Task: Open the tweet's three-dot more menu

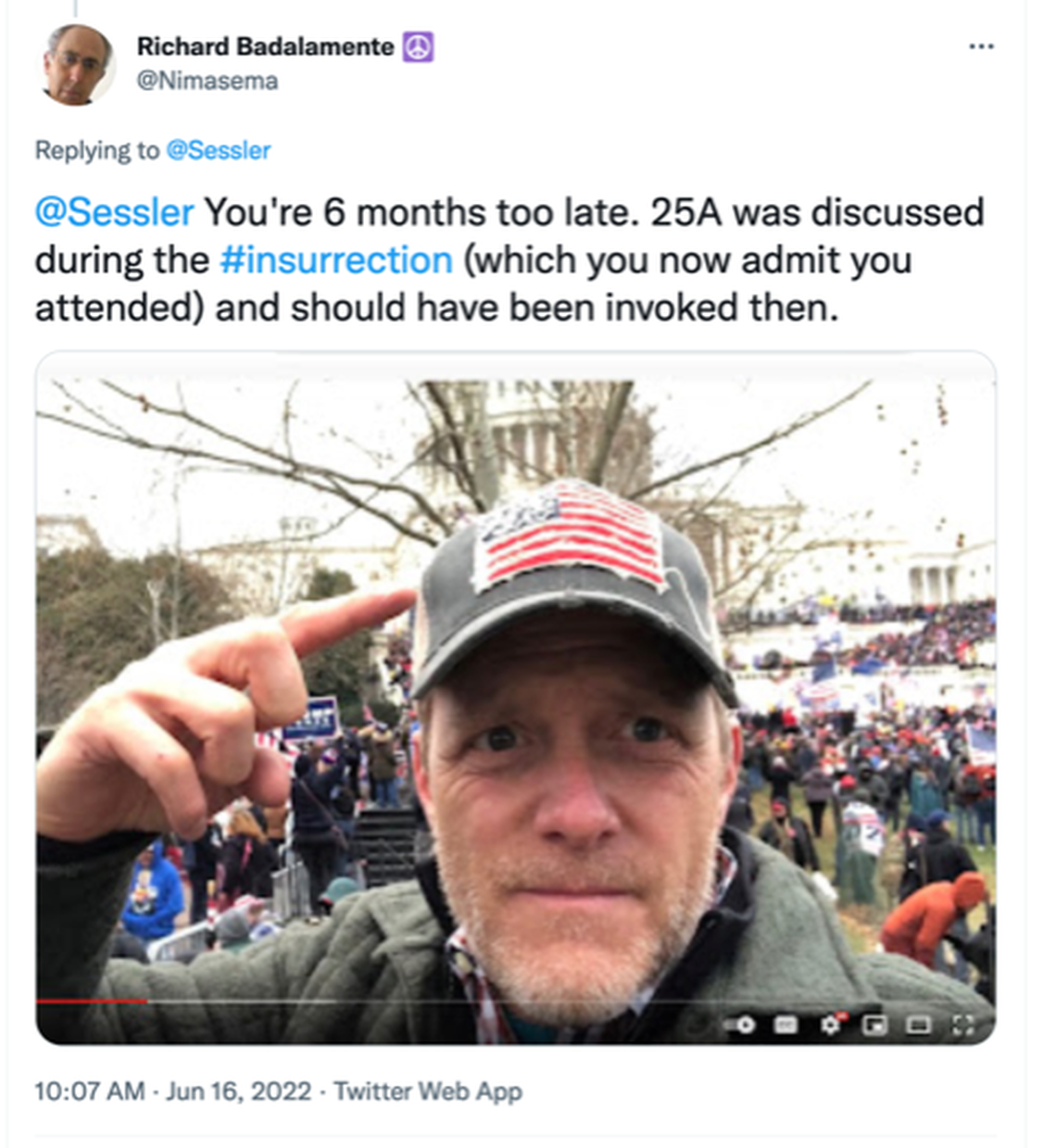Action: [x=981, y=46]
